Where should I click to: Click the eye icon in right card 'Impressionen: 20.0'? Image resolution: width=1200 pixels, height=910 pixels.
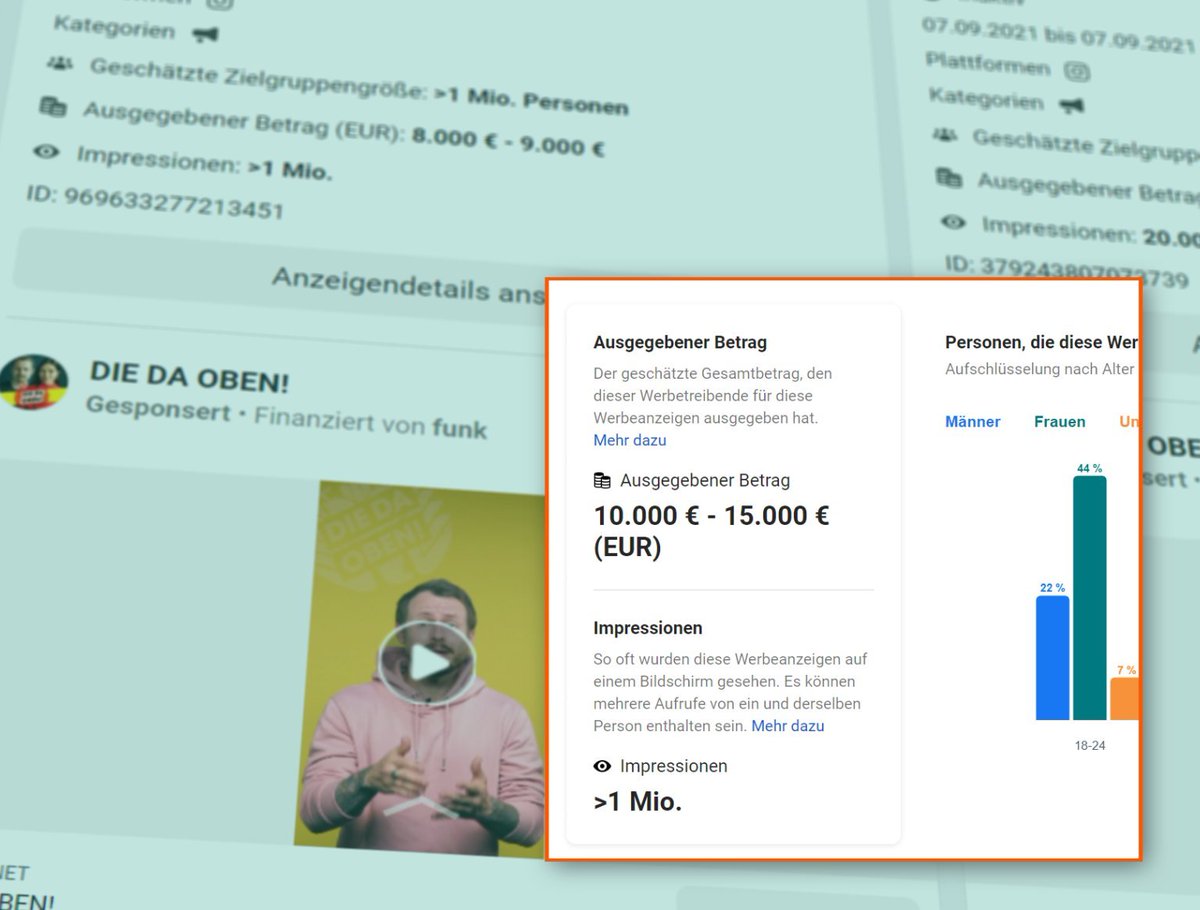pyautogui.click(x=954, y=223)
